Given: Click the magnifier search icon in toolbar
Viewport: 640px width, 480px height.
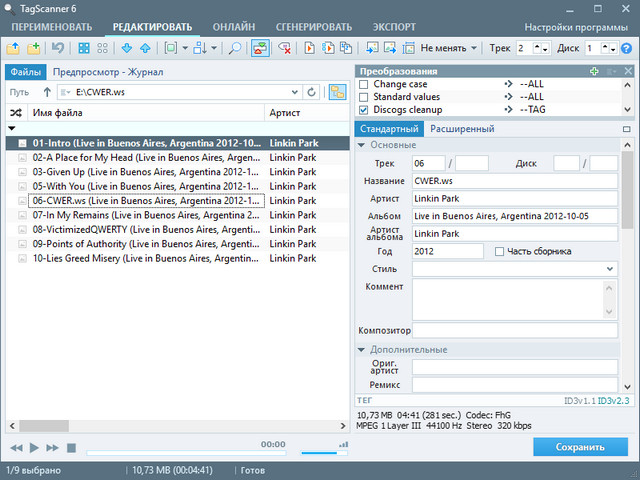Looking at the screenshot, I should pos(234,48).
